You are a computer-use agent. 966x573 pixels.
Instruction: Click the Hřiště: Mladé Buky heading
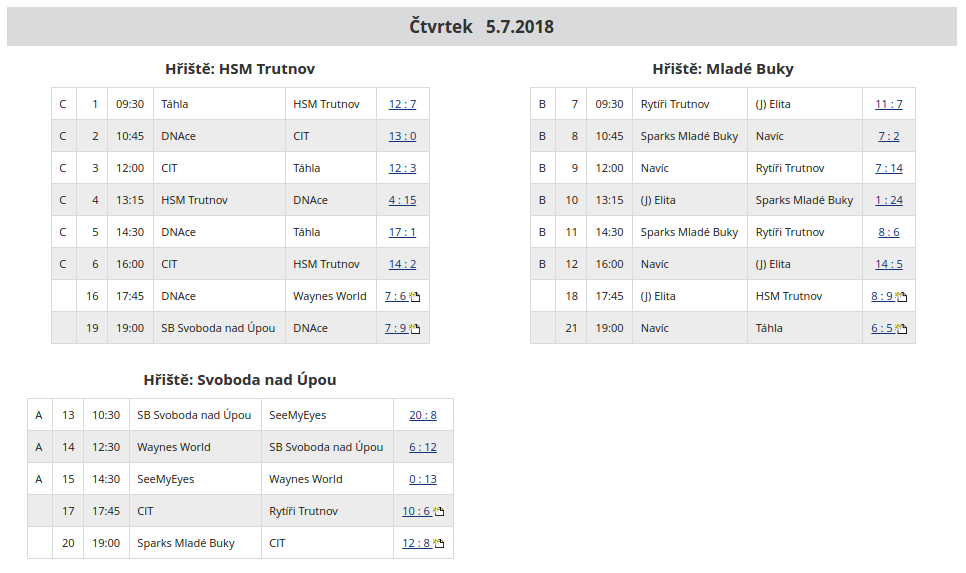(x=722, y=69)
